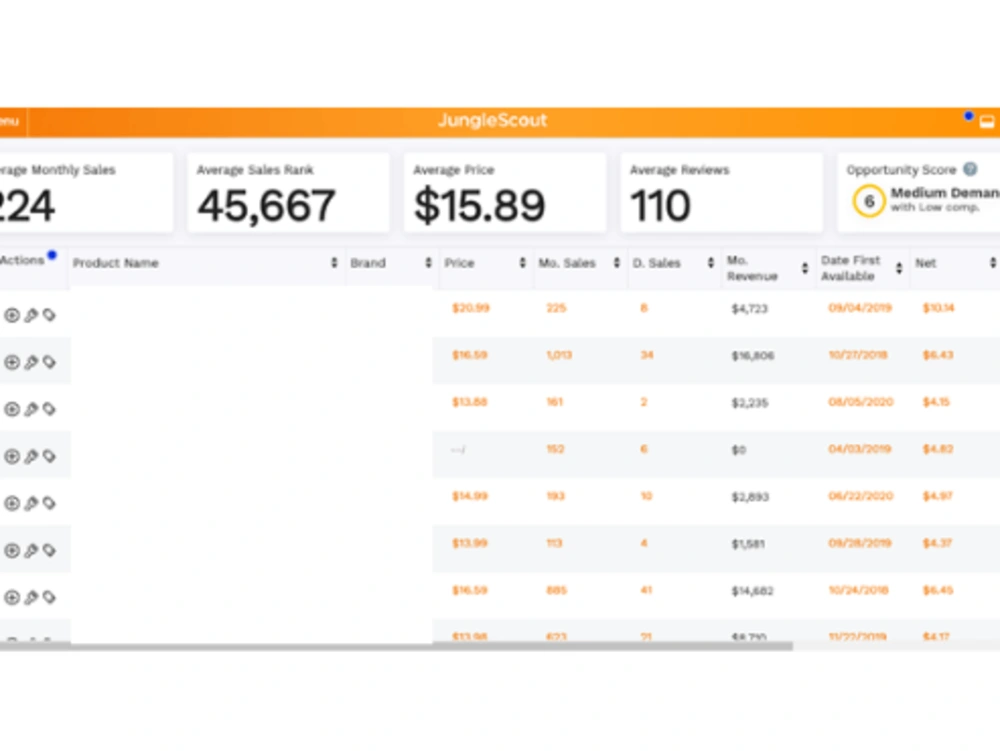
Task: Click the Actions column header
Action: point(22,260)
